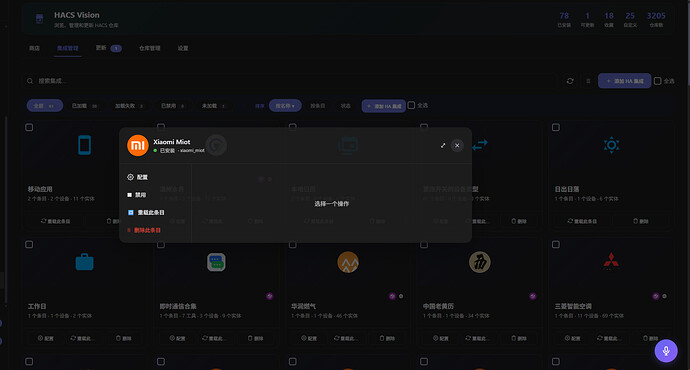
Task: Reload the 华润燃气 integration entry
Action: (x=345, y=338)
